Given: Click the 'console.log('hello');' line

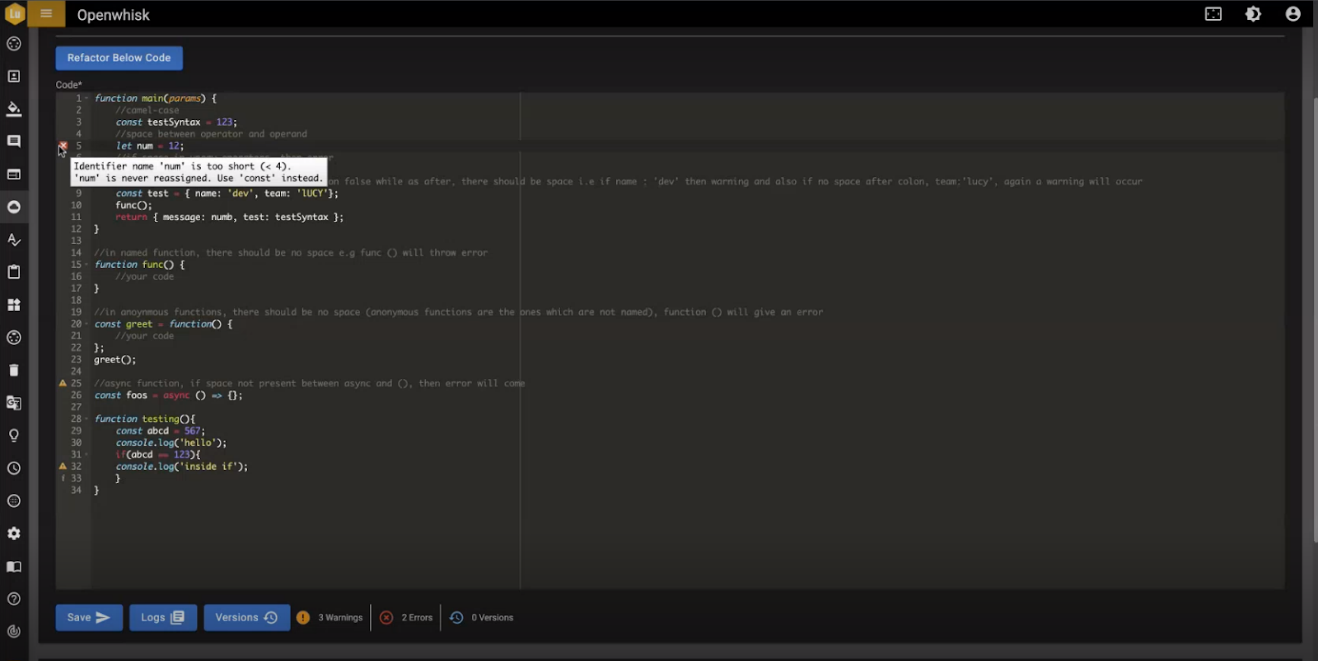Looking at the screenshot, I should coord(171,443).
